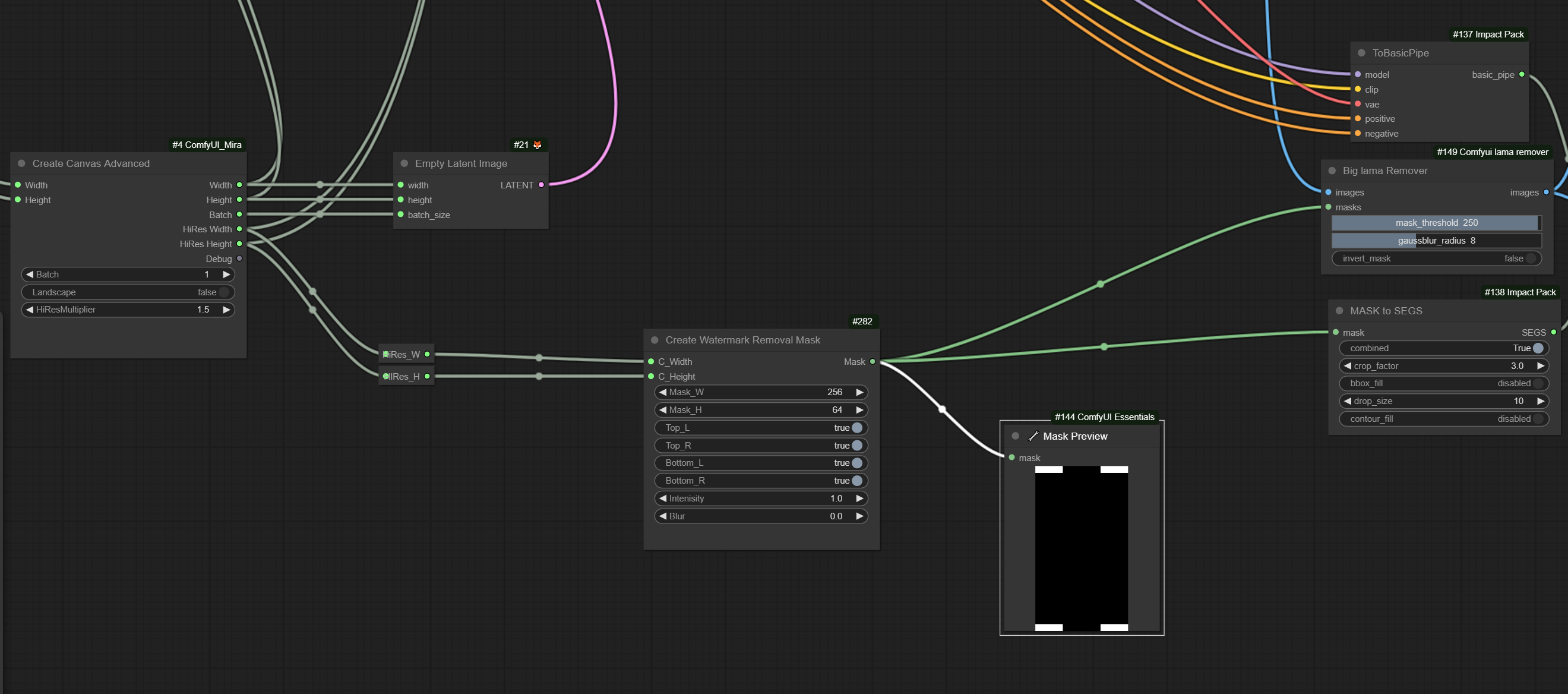The width and height of the screenshot is (1568, 694).
Task: Click the masks input socket on Big lama Remover
Action: click(1328, 207)
